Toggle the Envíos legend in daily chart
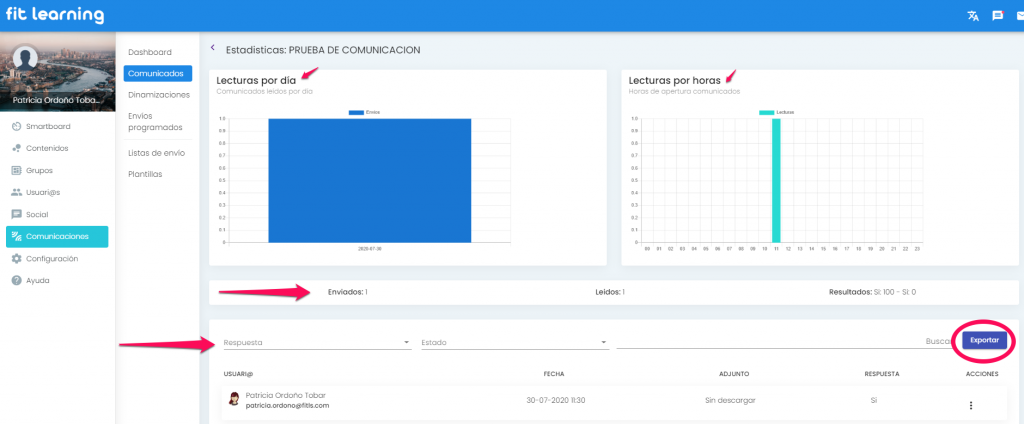Image resolution: width=1024 pixels, height=424 pixels. coord(364,112)
